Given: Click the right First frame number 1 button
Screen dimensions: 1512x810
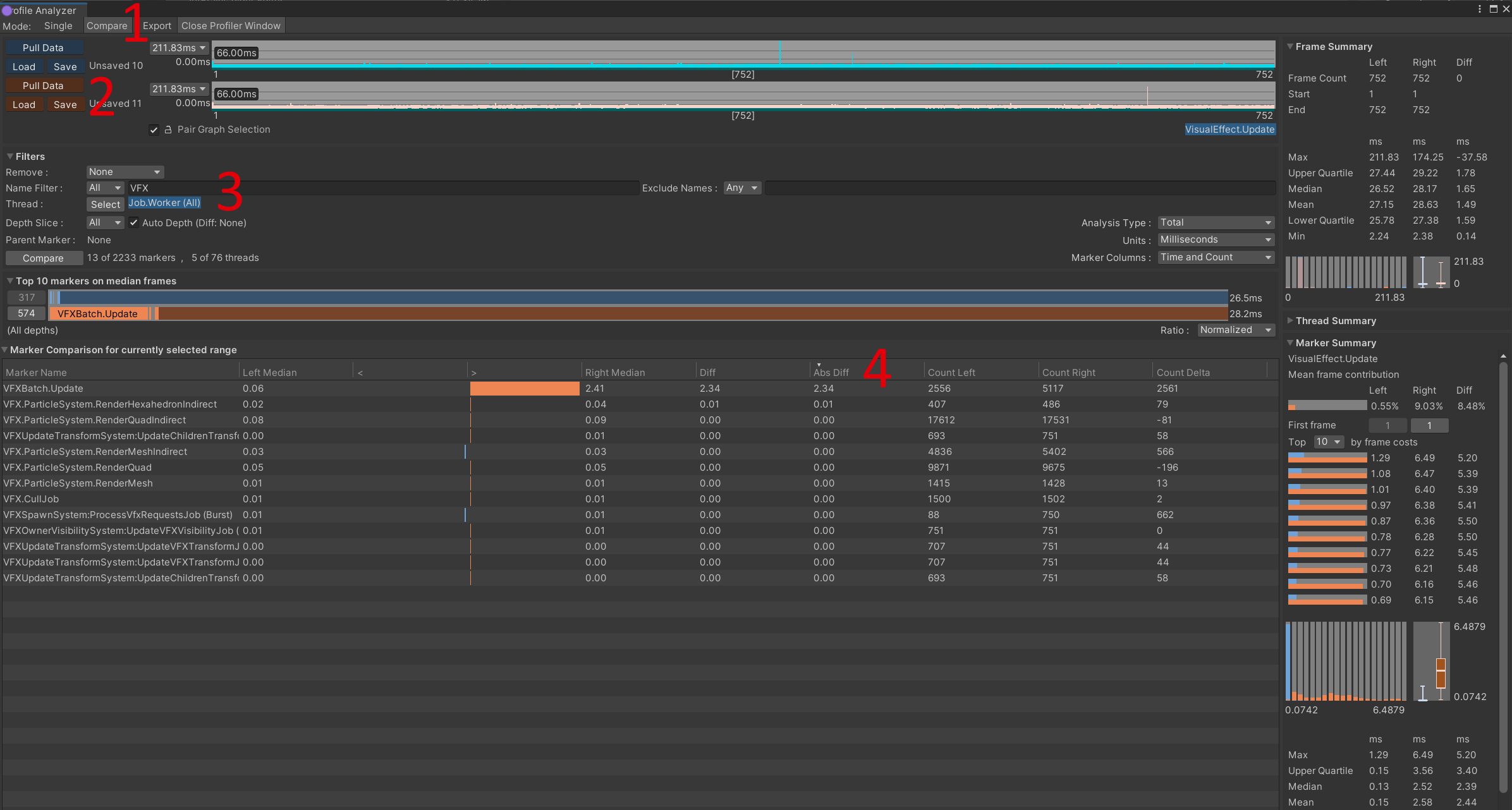Looking at the screenshot, I should [x=1429, y=426].
